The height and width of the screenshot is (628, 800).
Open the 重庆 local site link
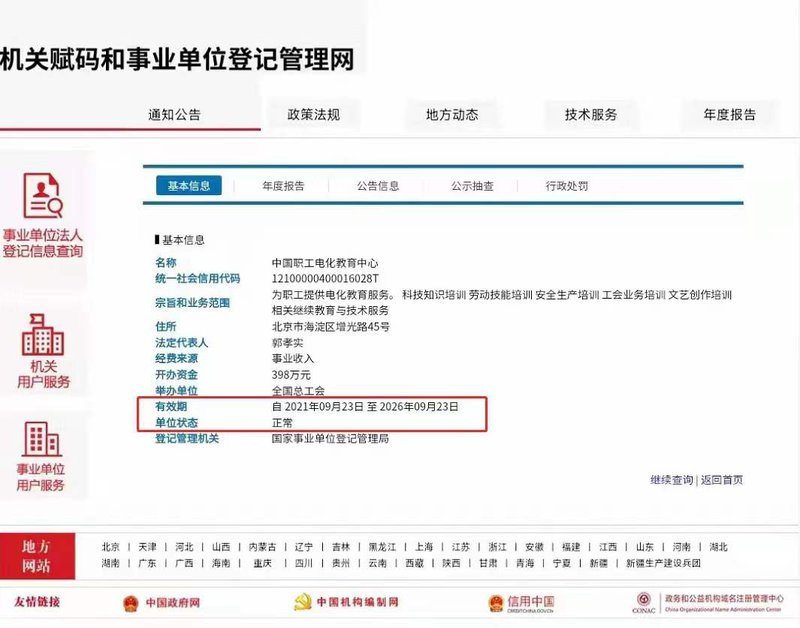click(262, 563)
